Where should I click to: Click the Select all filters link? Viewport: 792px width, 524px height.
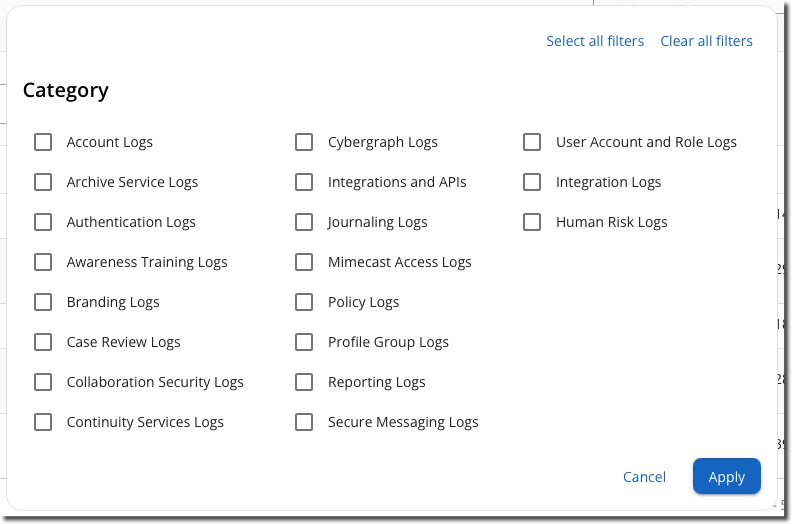tap(595, 41)
